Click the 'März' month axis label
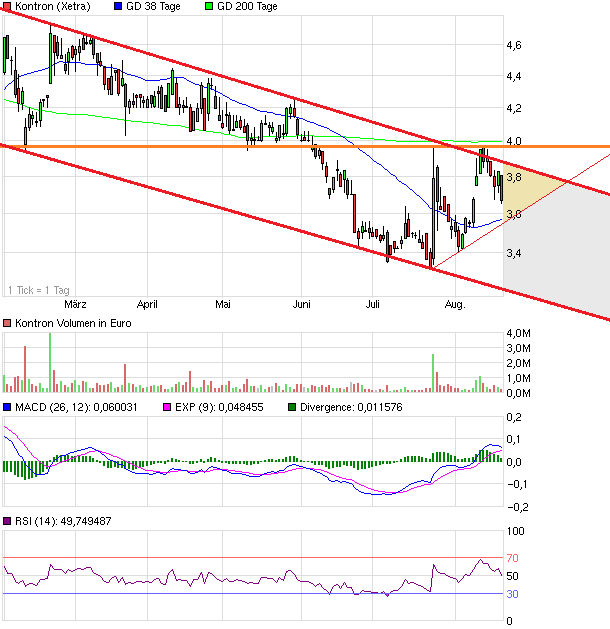 coord(75,304)
